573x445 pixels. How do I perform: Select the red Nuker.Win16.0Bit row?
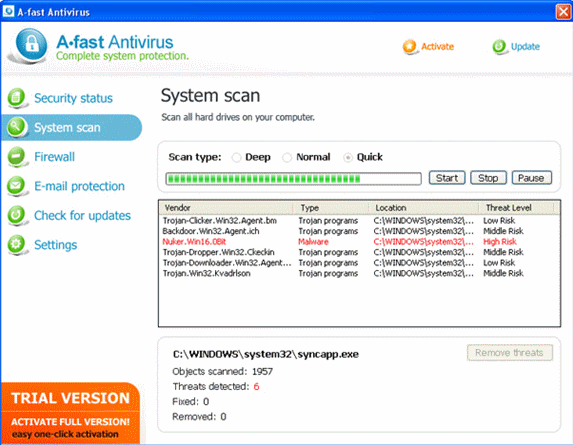tap(359, 241)
